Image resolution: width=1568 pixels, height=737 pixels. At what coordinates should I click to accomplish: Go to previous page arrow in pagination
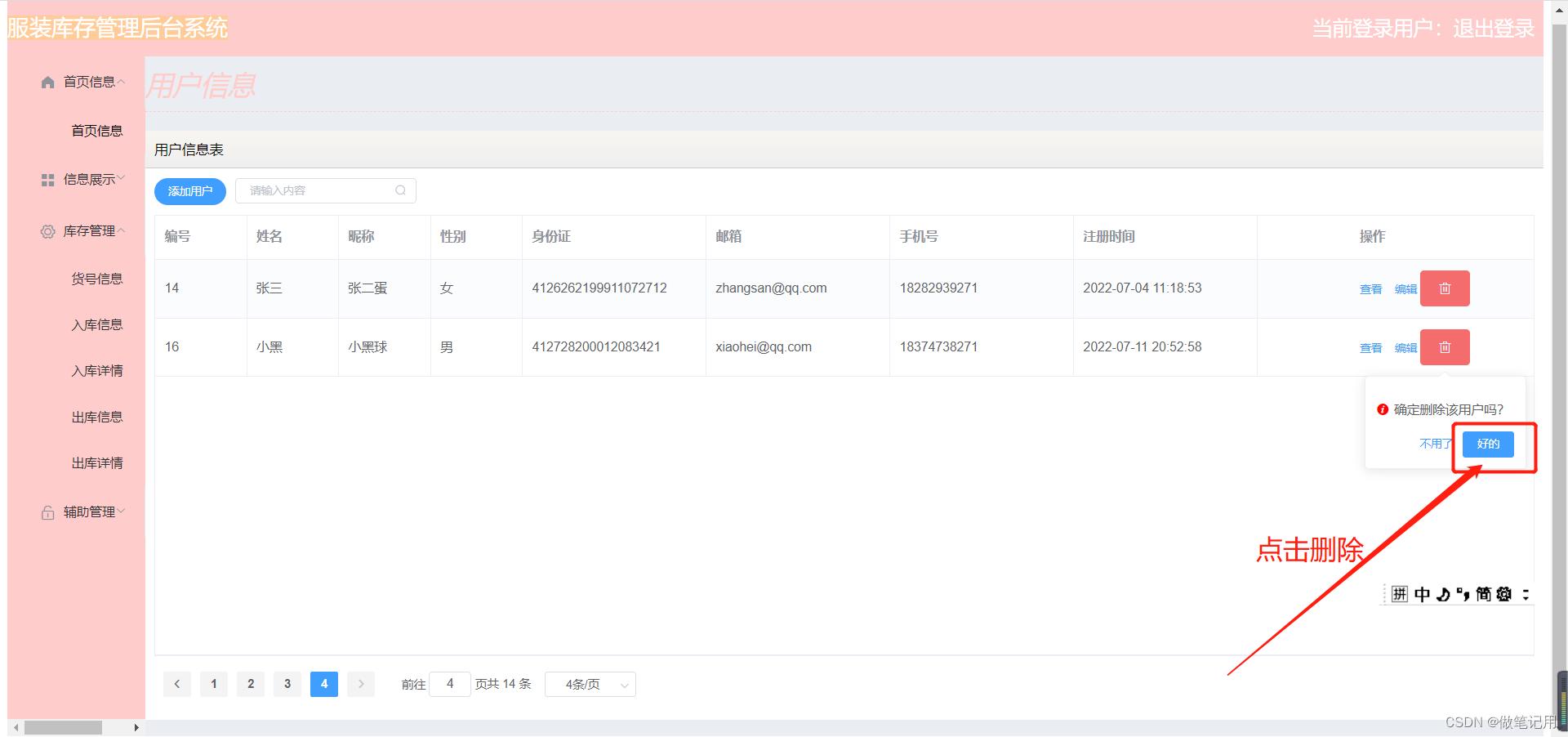(x=177, y=684)
